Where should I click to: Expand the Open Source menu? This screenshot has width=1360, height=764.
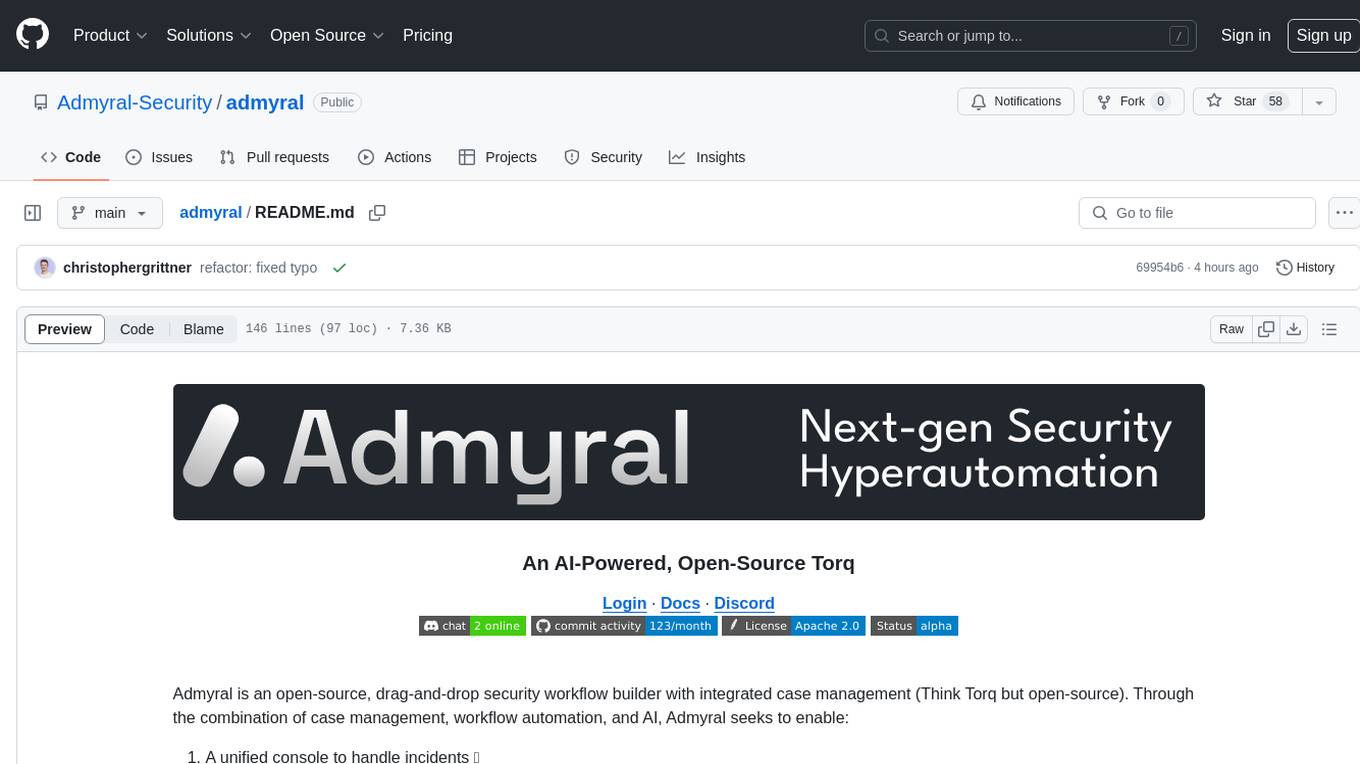click(x=327, y=35)
